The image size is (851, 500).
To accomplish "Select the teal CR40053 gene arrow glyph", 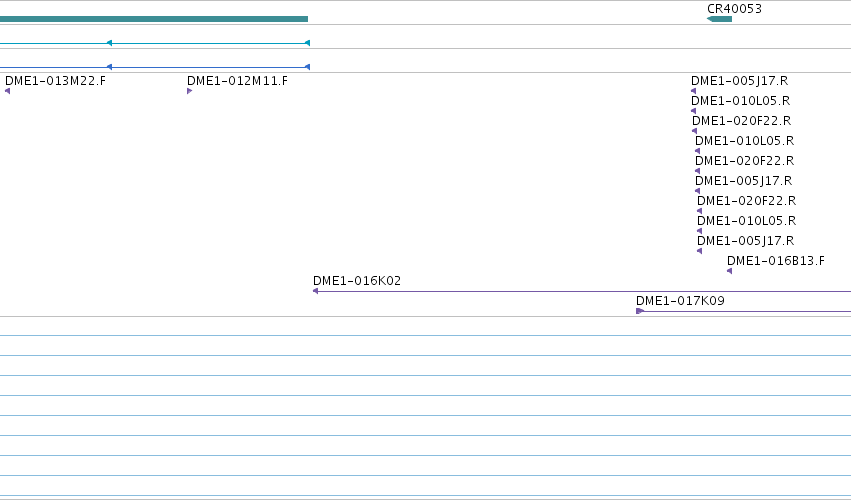I will [x=720, y=19].
